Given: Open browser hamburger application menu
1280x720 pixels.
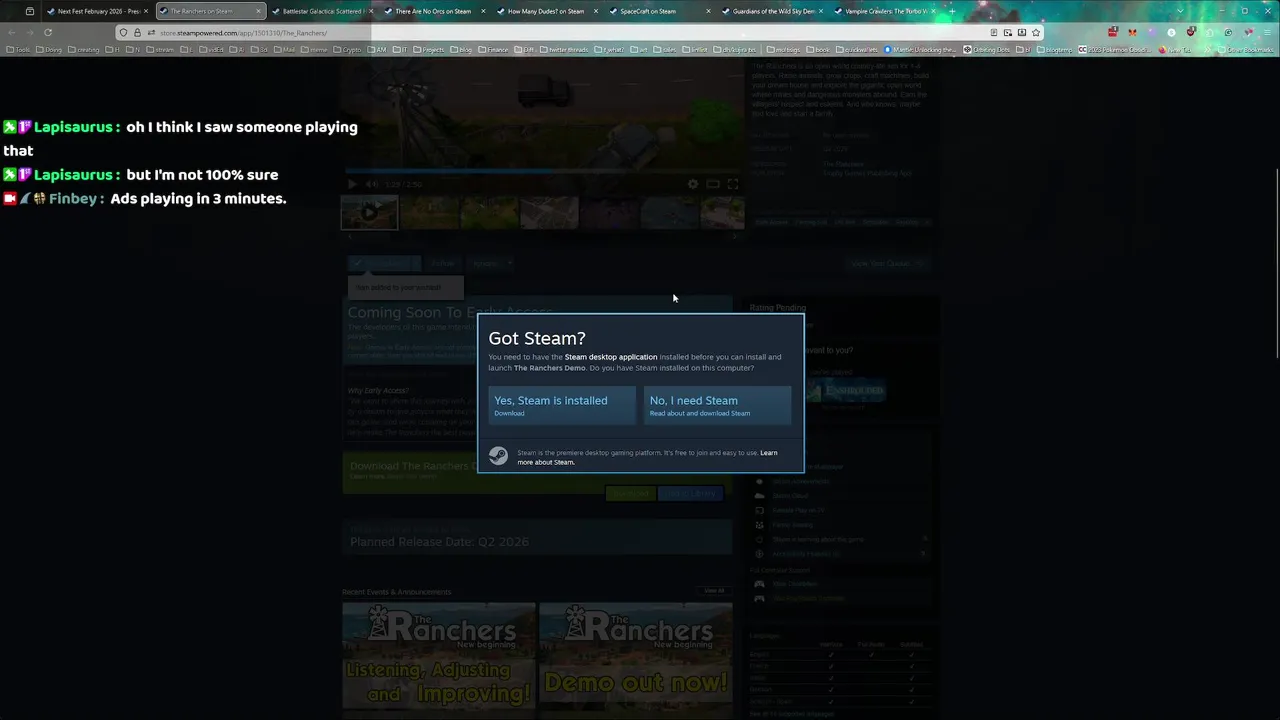Looking at the screenshot, I should pyautogui.click(x=1267, y=32).
